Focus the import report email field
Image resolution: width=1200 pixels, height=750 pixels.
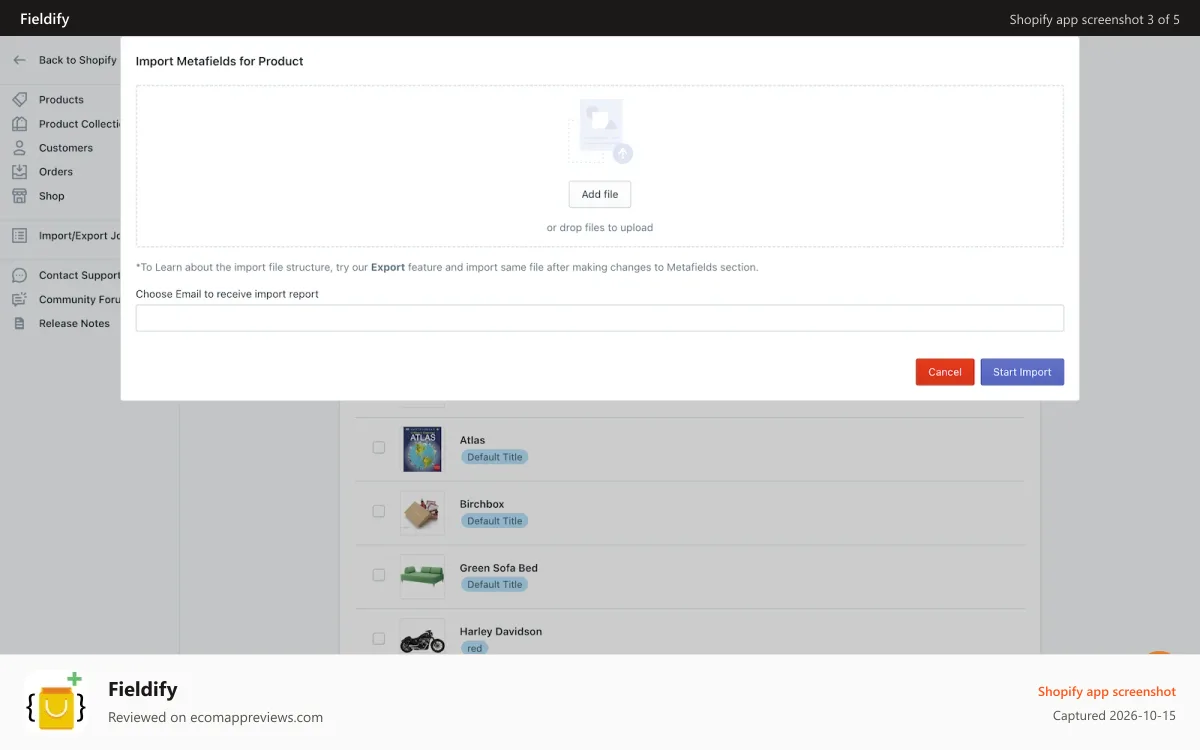[x=600, y=318]
